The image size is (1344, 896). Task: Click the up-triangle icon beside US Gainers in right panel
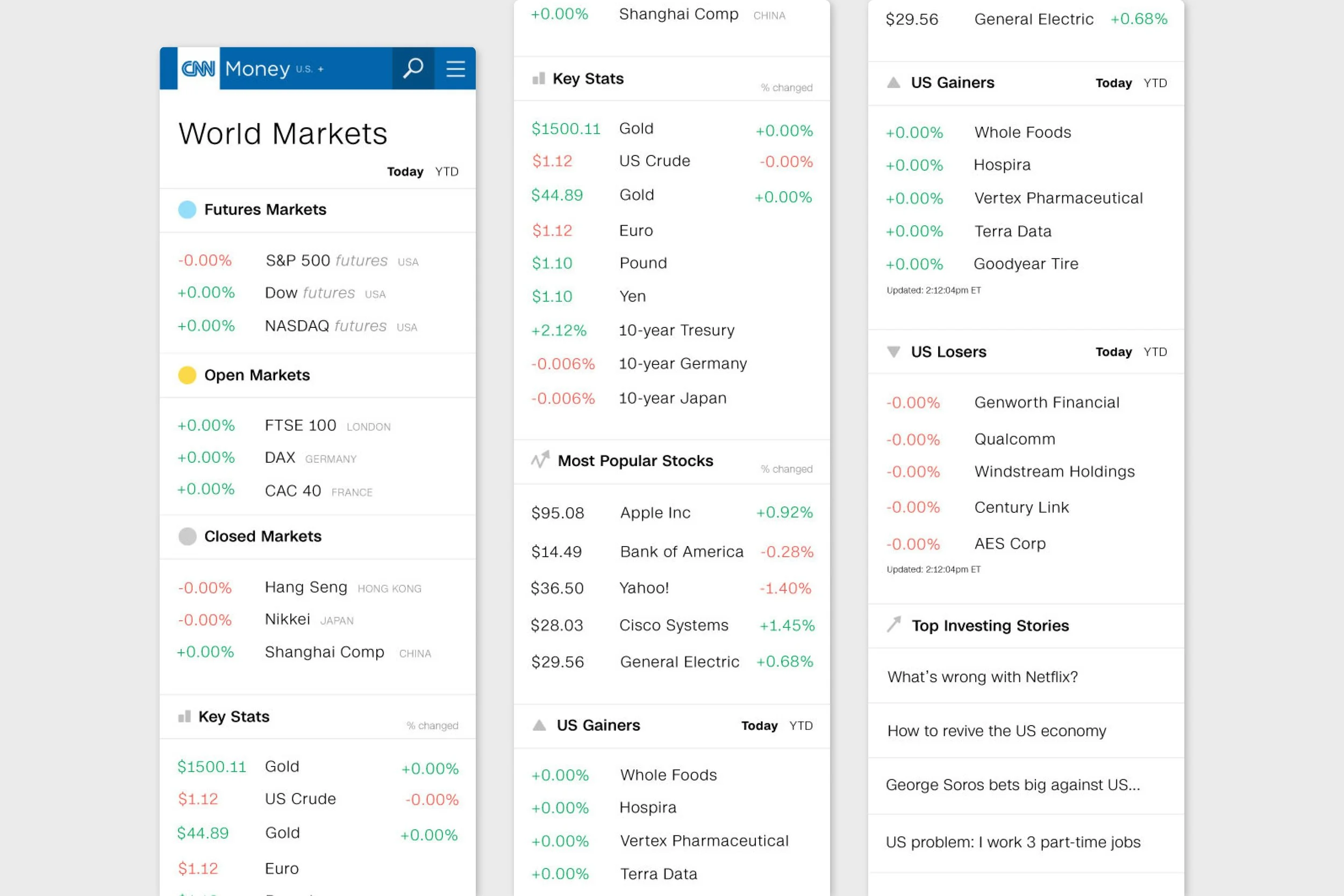point(893,83)
